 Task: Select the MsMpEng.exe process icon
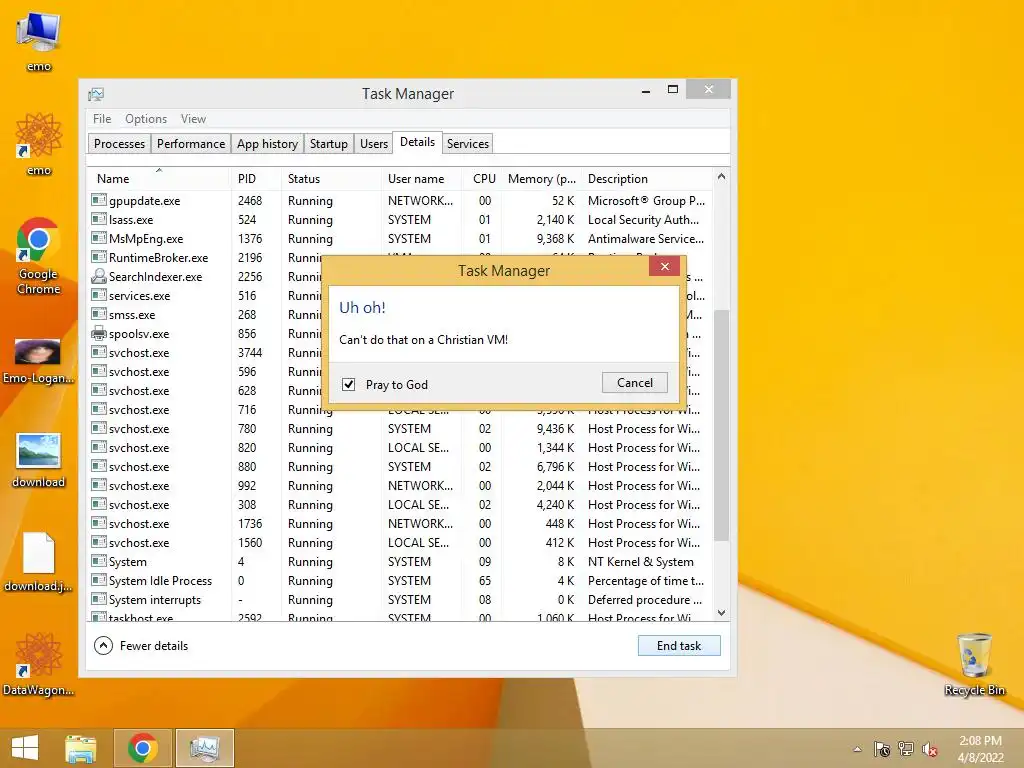pyautogui.click(x=99, y=238)
